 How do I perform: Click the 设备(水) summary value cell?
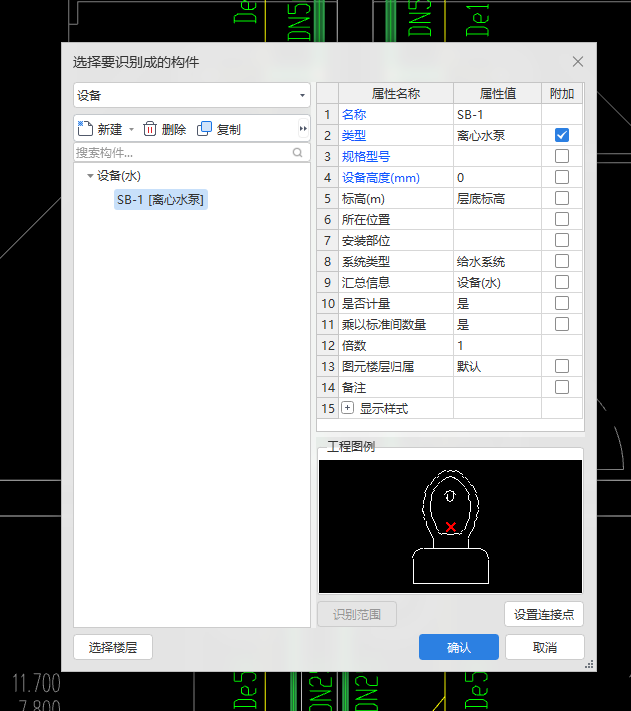coord(497,282)
